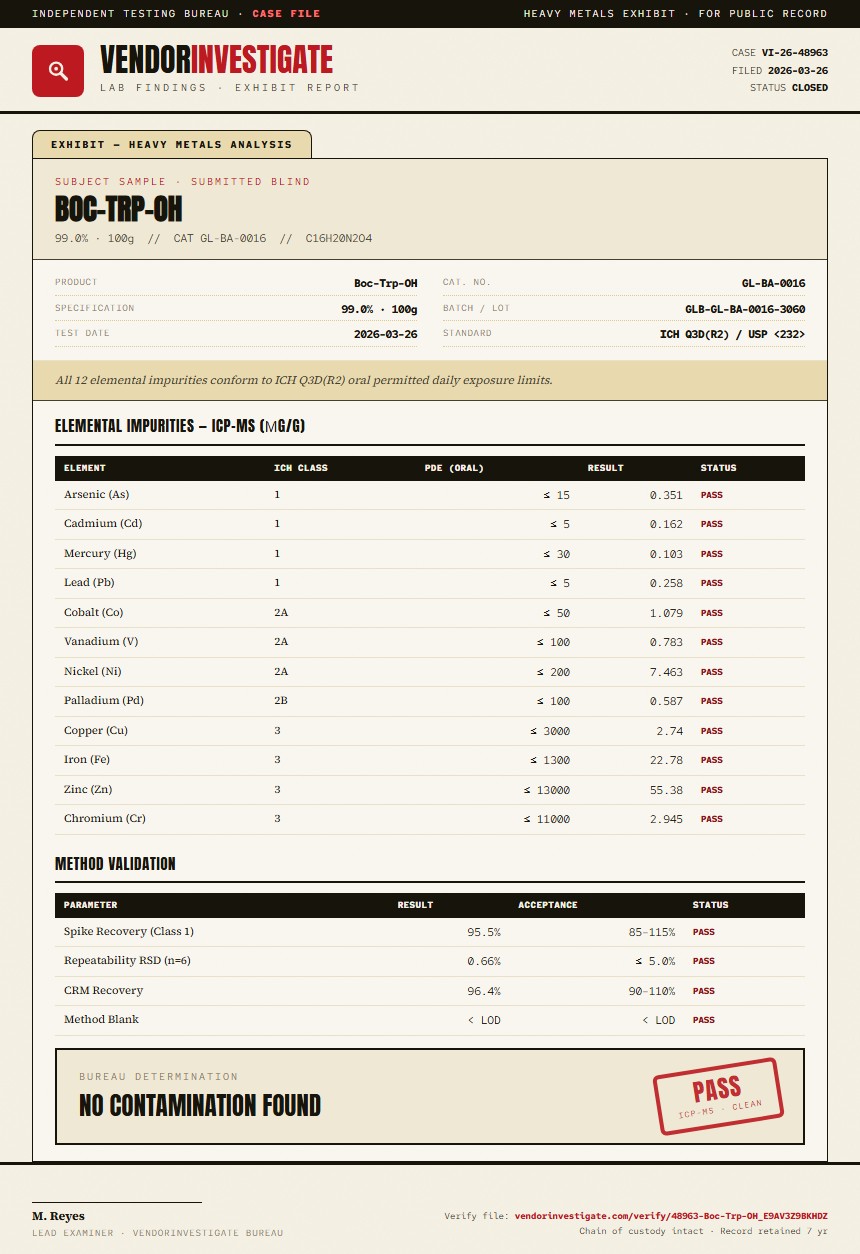Click the ICH Q3D(R2) / USP <232> standard

[732, 334]
